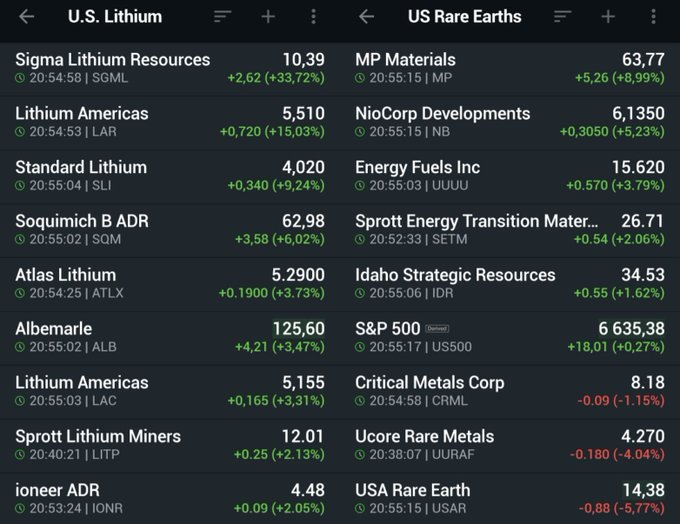Open Critical Metals Corp quote
The height and width of the screenshot is (524, 680).
[x=510, y=392]
